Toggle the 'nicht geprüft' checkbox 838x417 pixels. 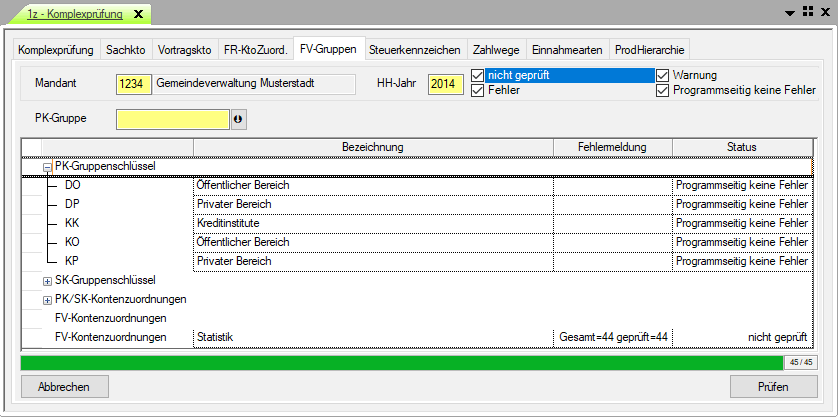coord(478,75)
